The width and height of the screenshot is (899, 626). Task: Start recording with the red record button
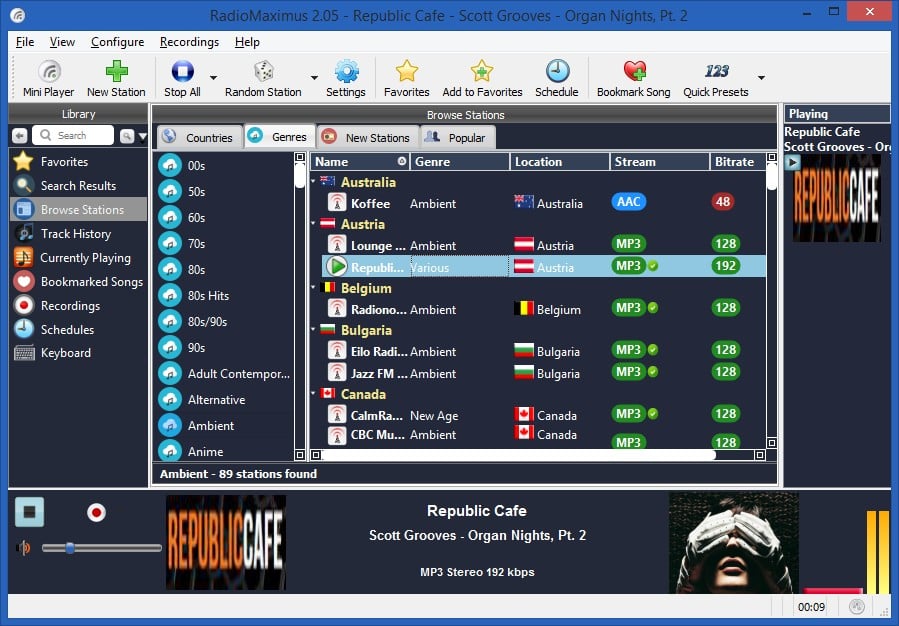click(96, 511)
